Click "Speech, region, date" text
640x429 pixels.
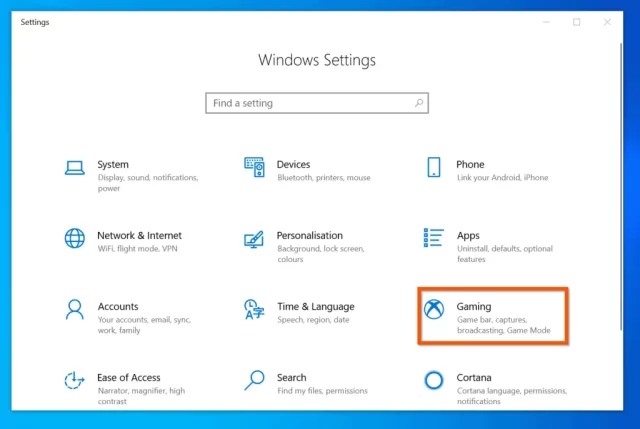click(x=313, y=320)
